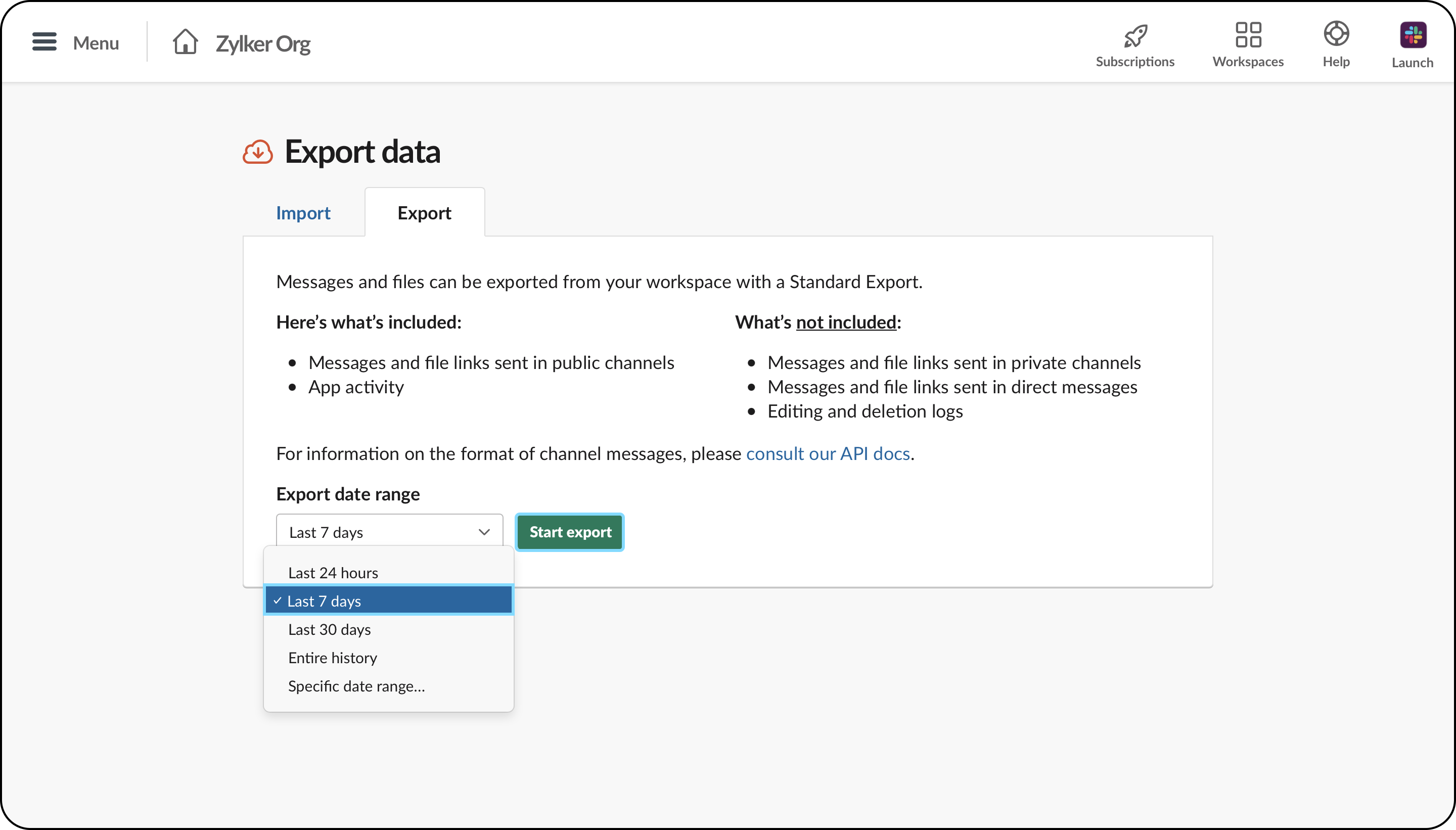Open Subscriptions via the rocket icon

[x=1134, y=35]
